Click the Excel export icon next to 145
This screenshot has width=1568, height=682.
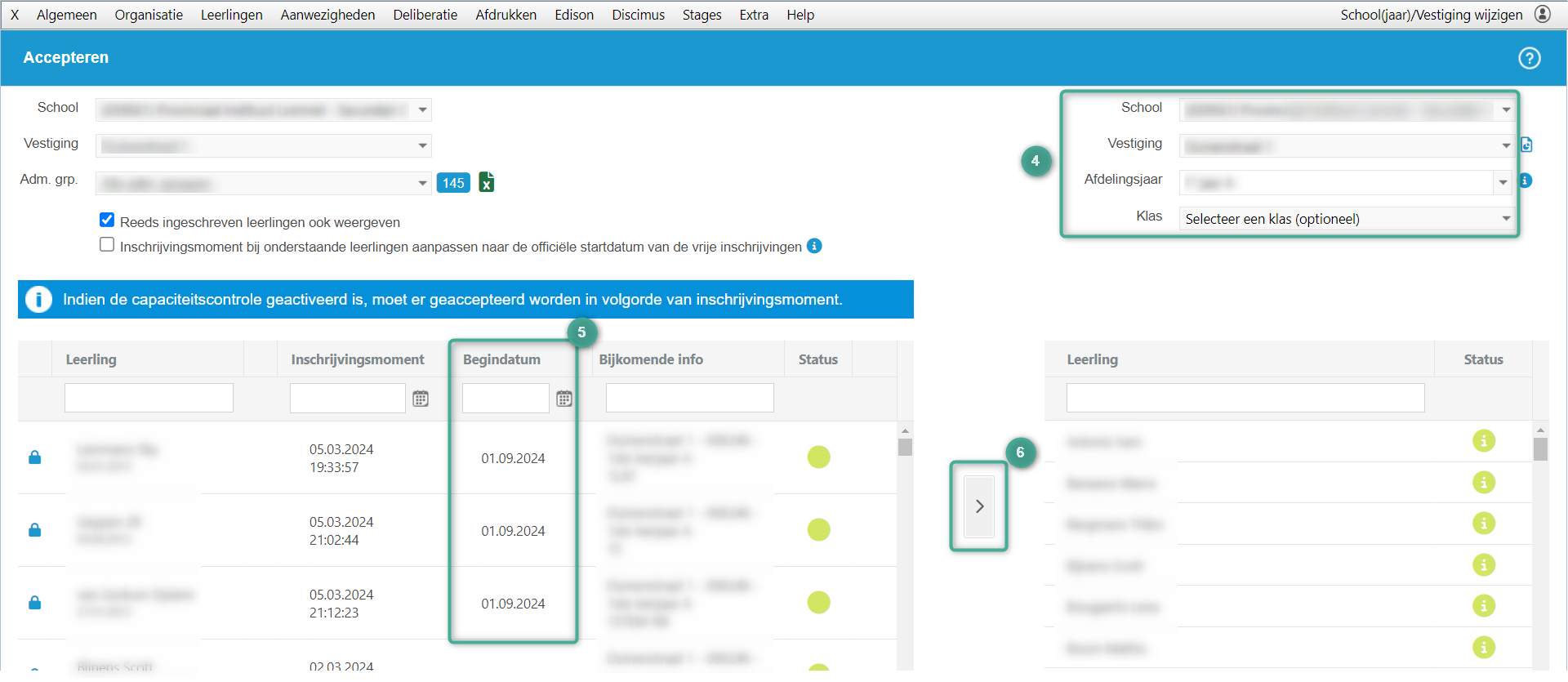486,182
